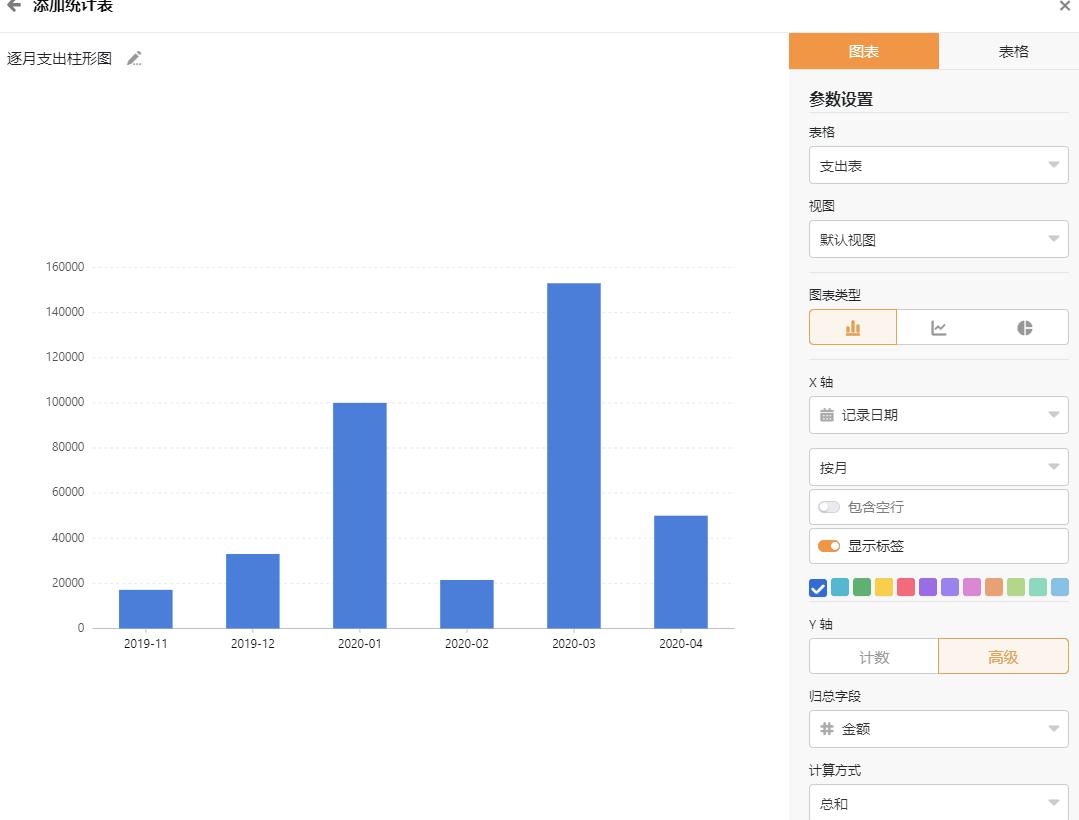Click the pencil icon to edit chart title
Screen dimensions: 1079x820
(134, 59)
